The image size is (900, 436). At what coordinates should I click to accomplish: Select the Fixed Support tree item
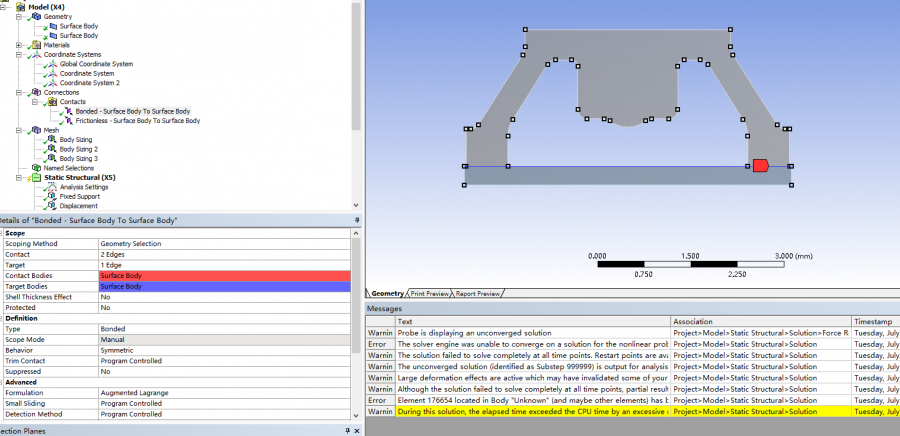80,196
